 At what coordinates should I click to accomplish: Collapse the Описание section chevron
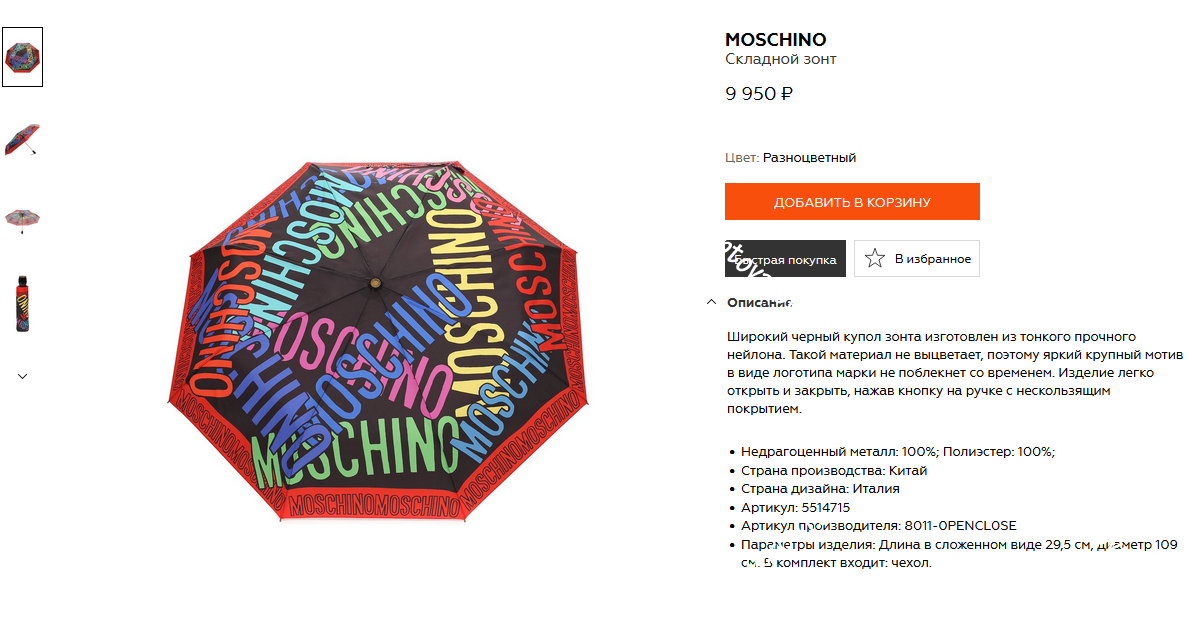pos(711,302)
